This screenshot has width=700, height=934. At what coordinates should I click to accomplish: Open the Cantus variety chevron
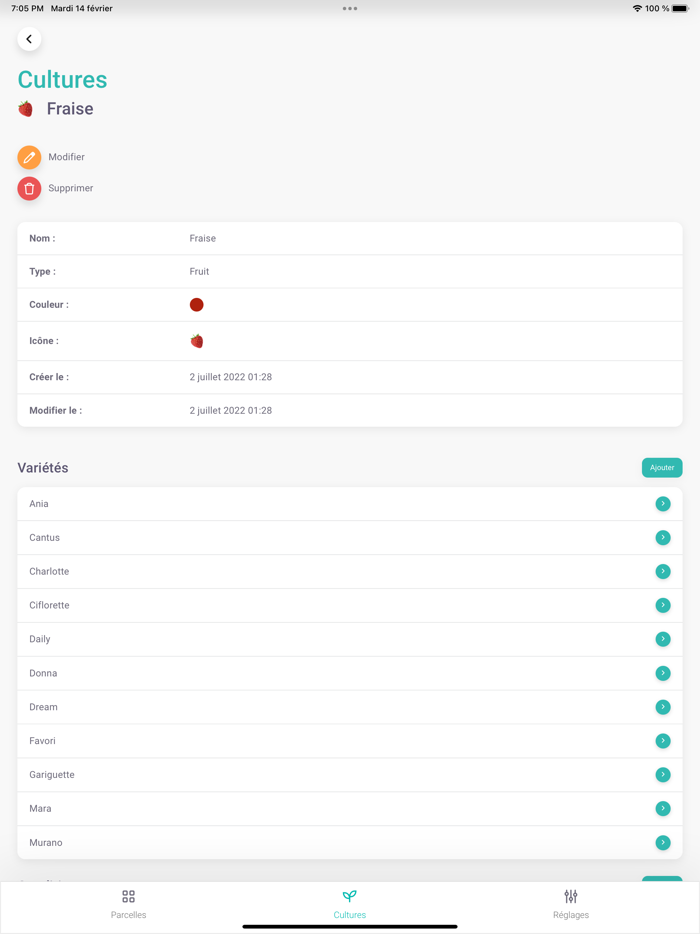(x=663, y=537)
